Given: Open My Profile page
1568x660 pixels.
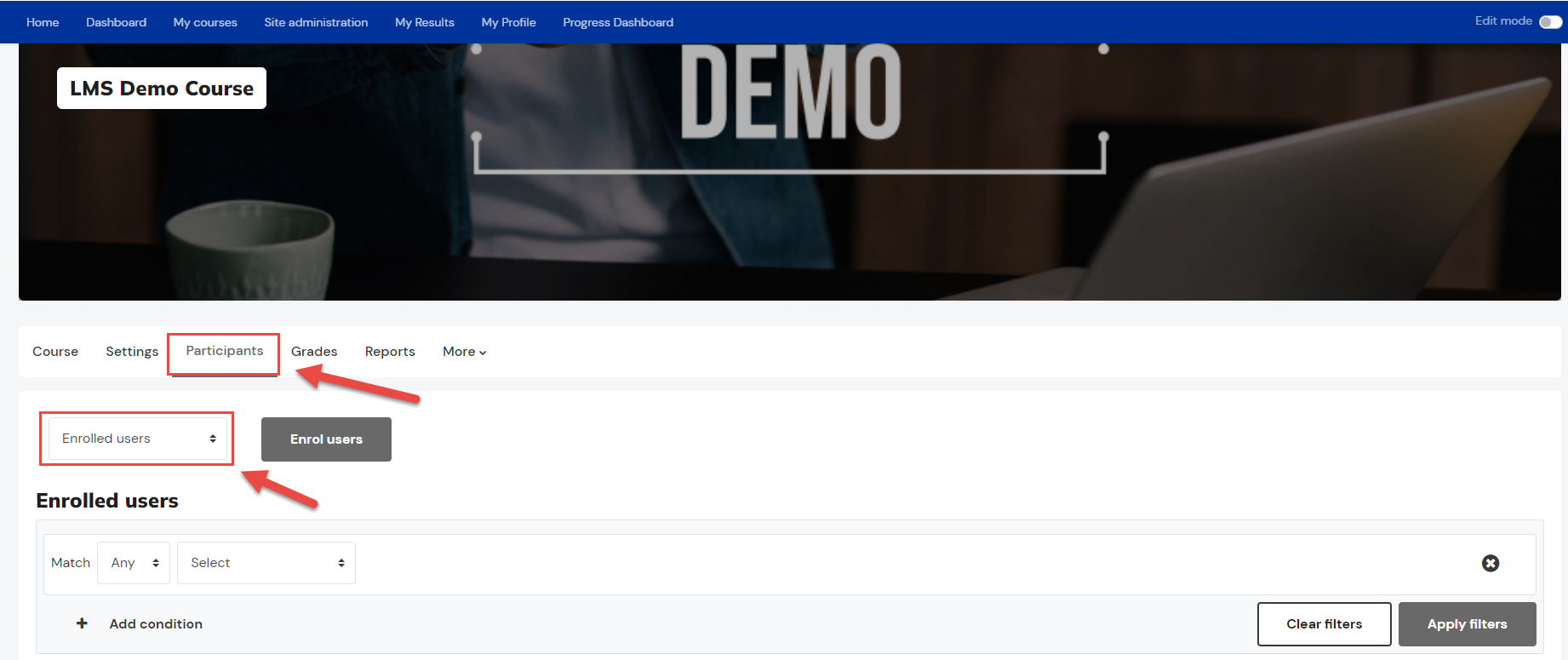Looking at the screenshot, I should pyautogui.click(x=508, y=22).
